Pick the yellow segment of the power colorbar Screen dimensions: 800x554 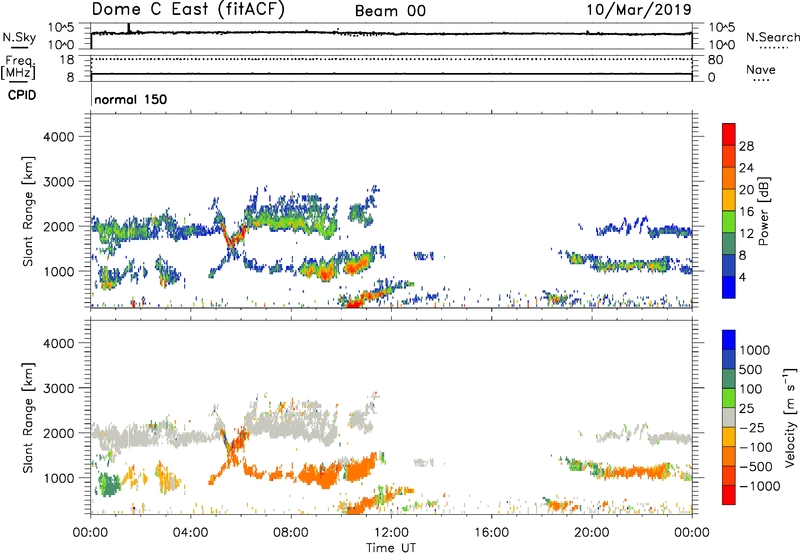pyautogui.click(x=729, y=200)
